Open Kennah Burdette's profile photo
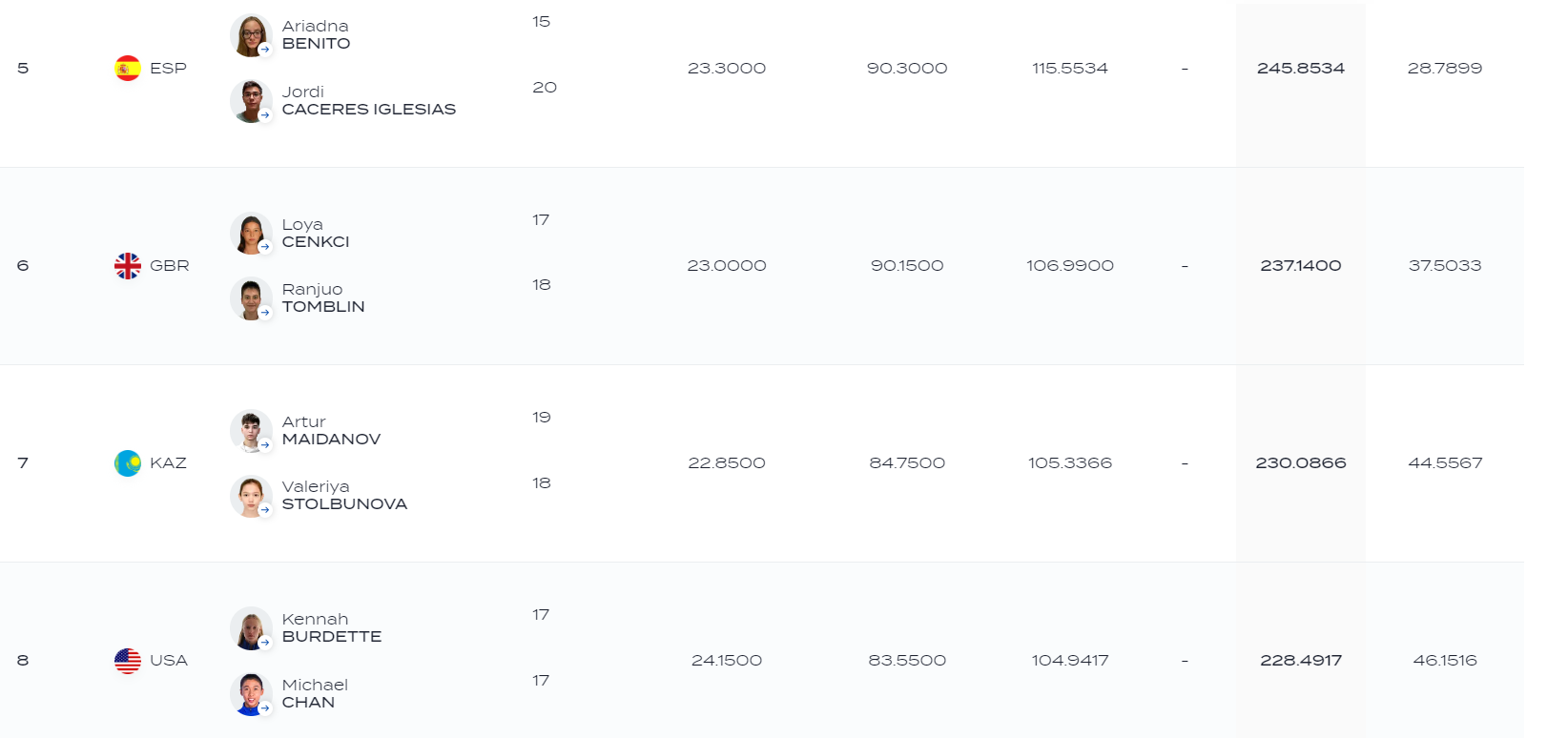 [251, 628]
